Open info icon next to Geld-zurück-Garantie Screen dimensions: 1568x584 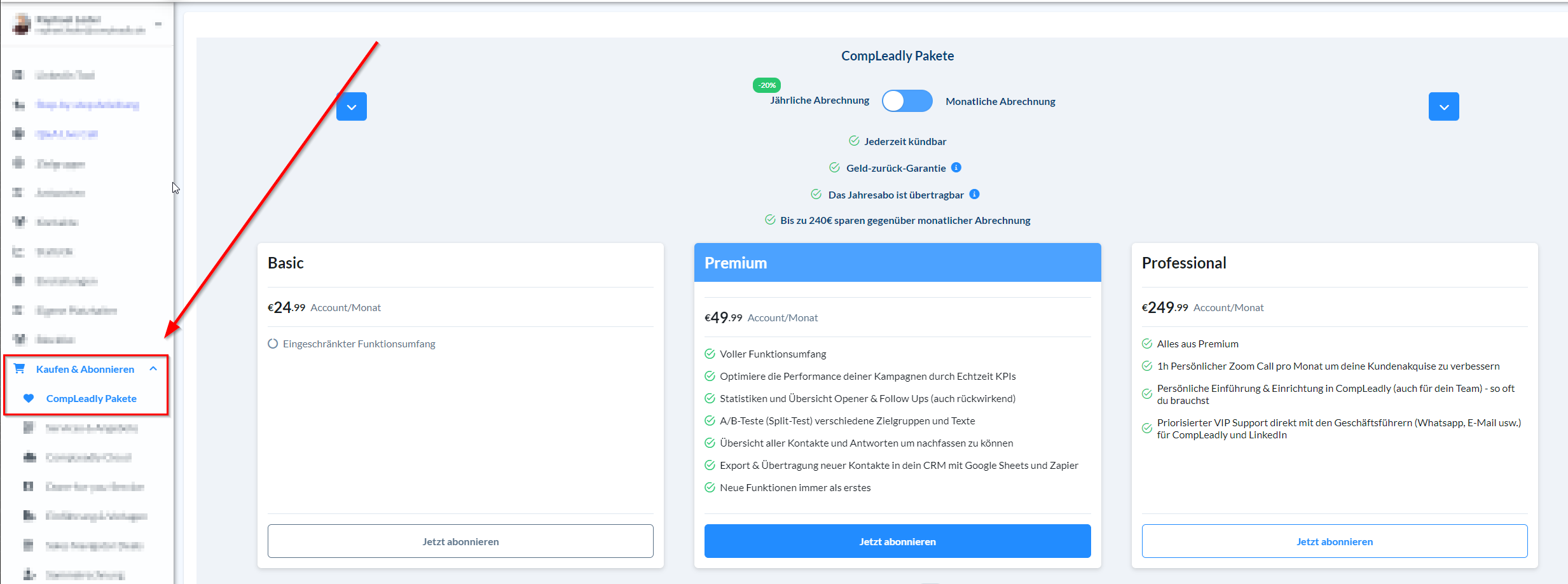point(956,167)
